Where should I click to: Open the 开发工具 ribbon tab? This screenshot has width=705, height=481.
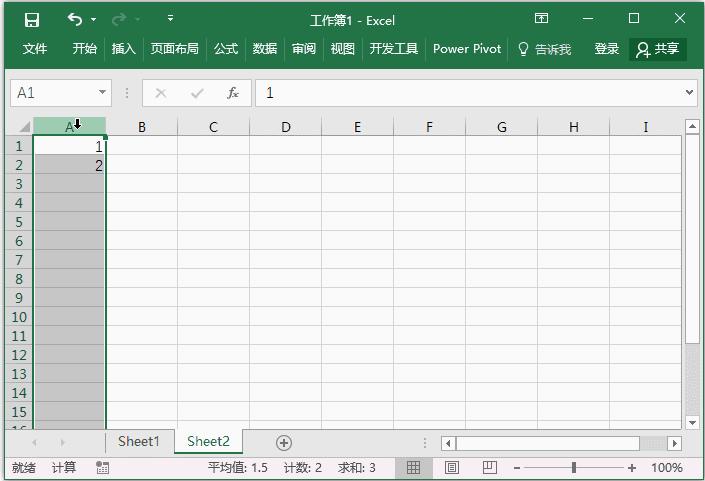point(393,49)
